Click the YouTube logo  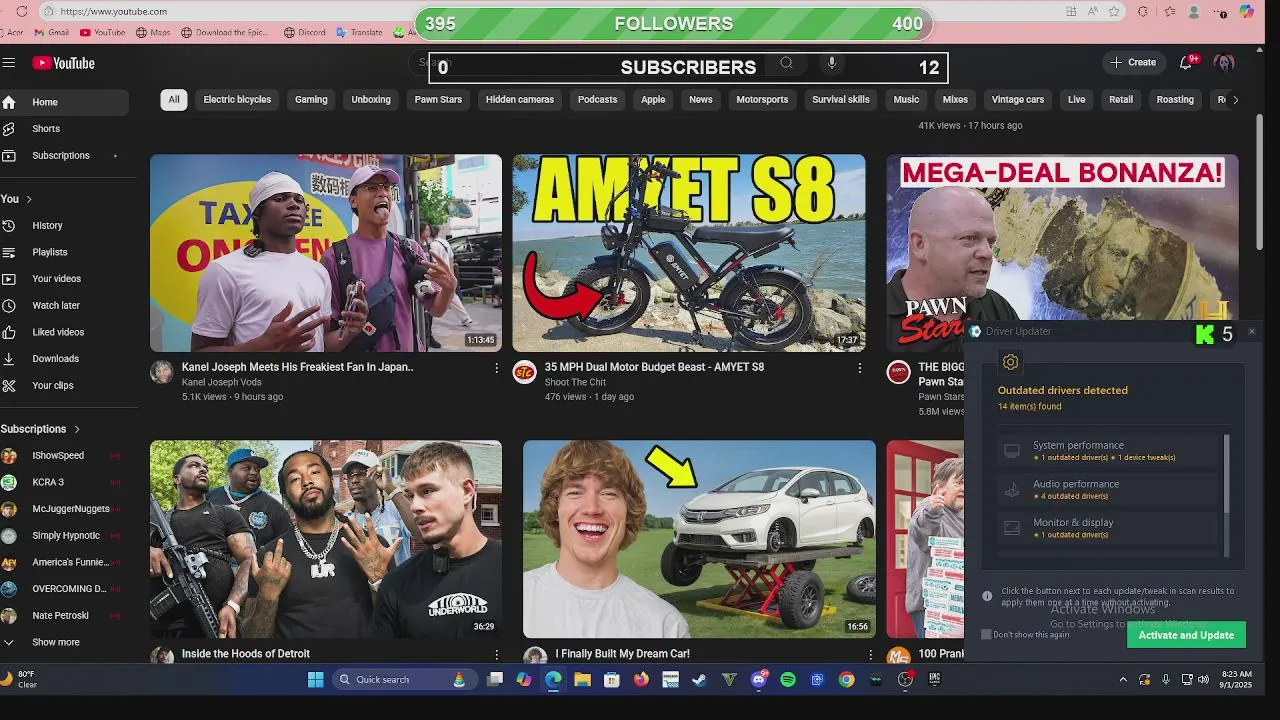pyautogui.click(x=63, y=63)
